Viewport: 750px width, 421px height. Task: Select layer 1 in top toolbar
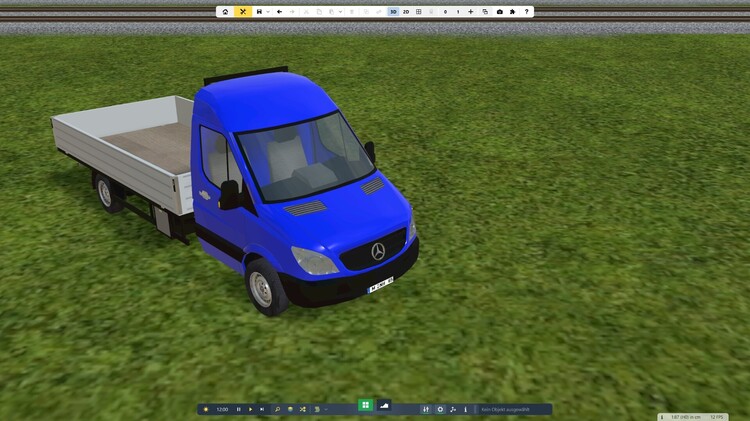tap(458, 11)
